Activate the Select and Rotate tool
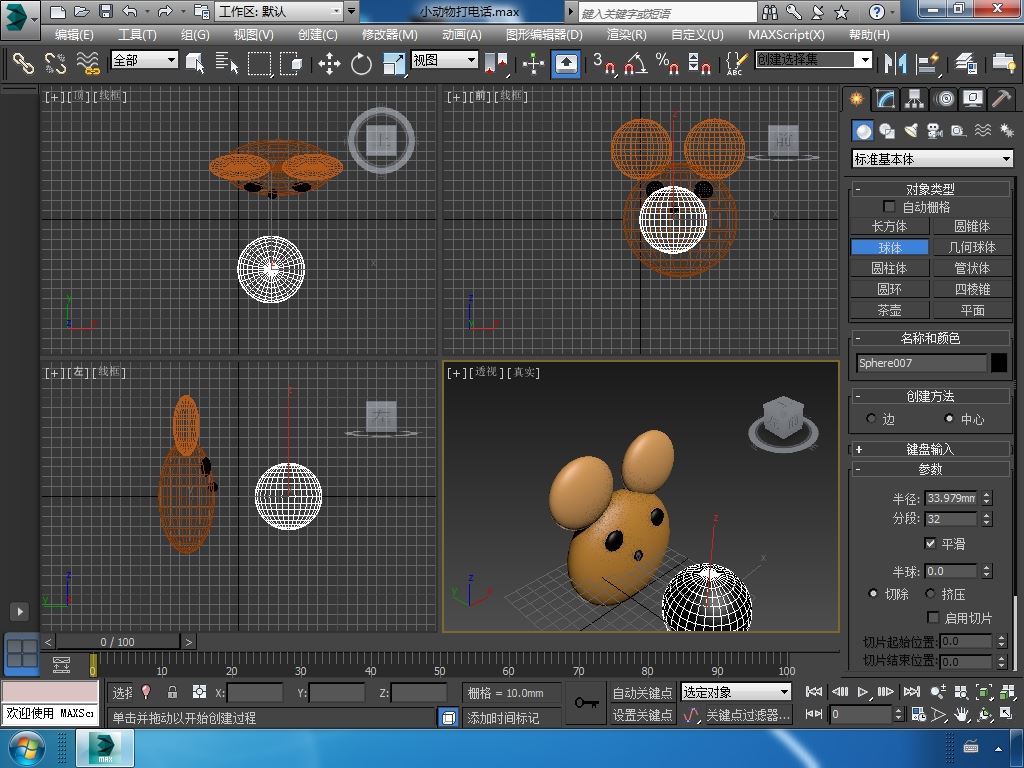This screenshot has width=1024, height=768. [361, 63]
